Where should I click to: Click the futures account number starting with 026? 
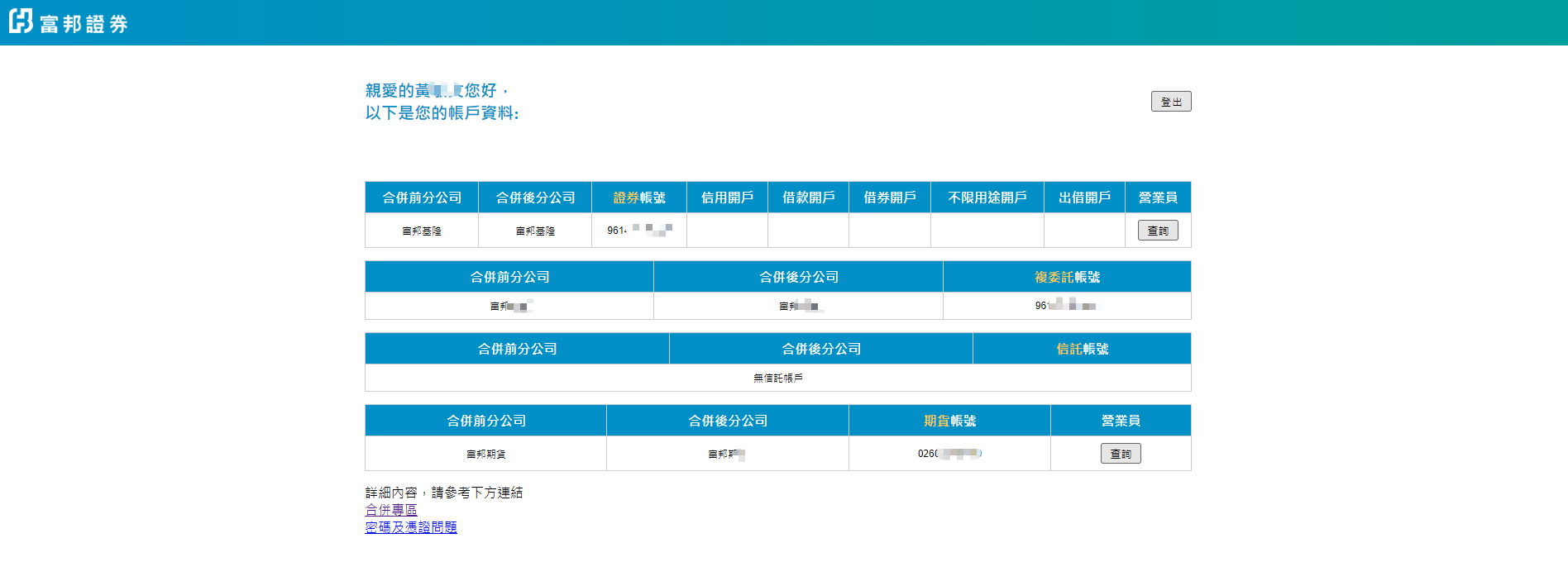pyautogui.click(x=949, y=454)
